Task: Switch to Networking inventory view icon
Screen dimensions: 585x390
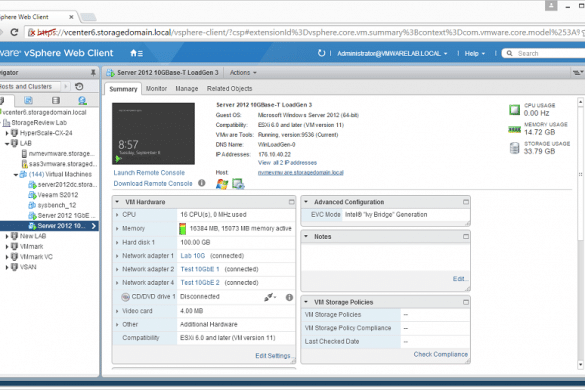Action: click(82, 100)
